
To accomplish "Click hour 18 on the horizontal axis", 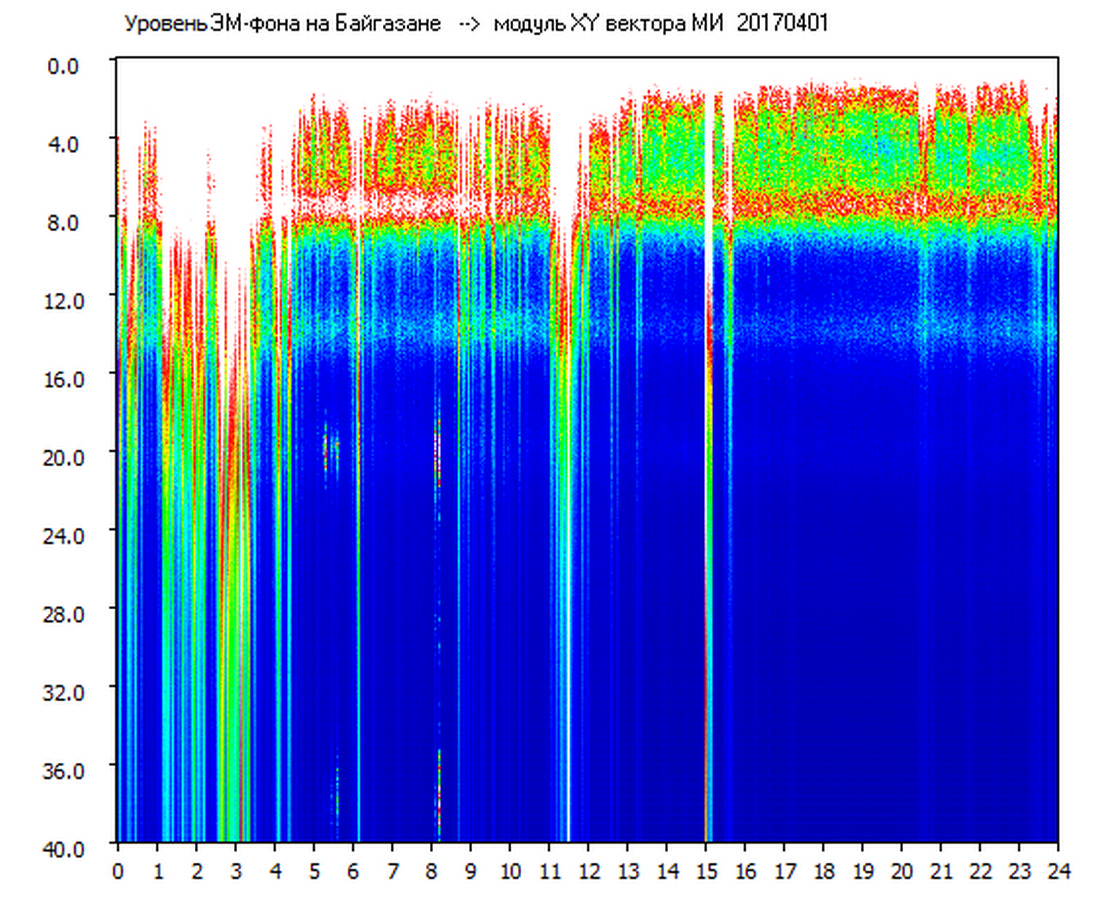I will pyautogui.click(x=823, y=871).
